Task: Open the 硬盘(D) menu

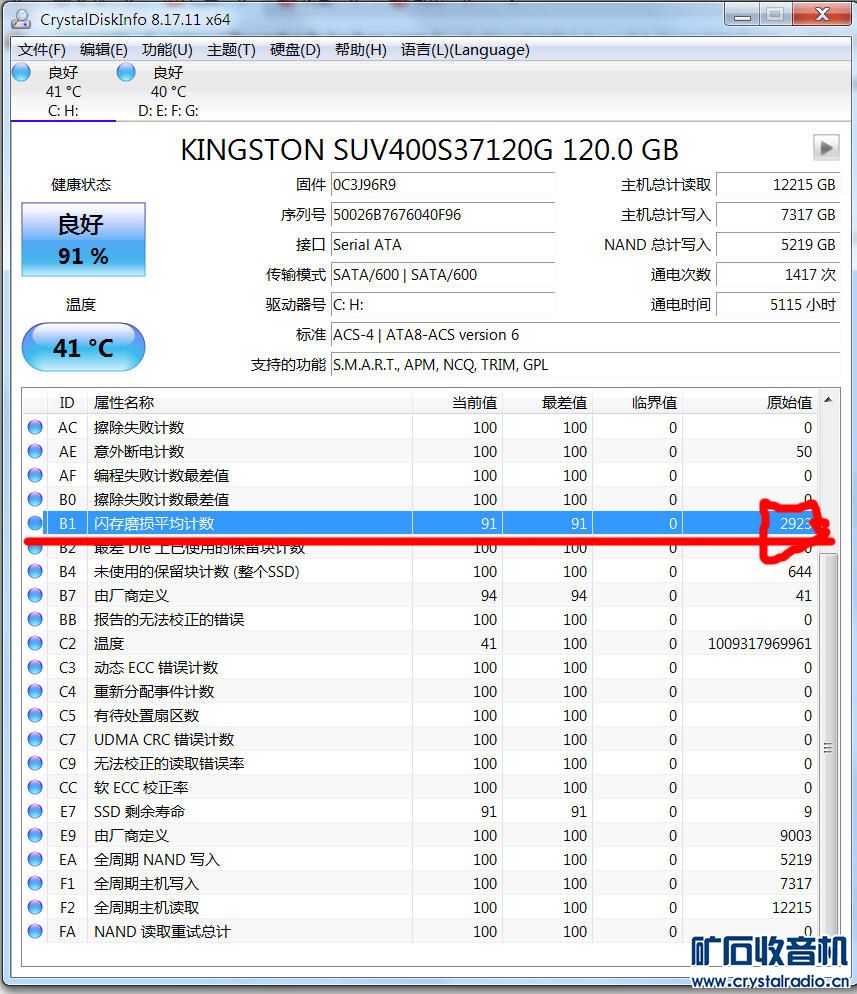Action: (295, 50)
